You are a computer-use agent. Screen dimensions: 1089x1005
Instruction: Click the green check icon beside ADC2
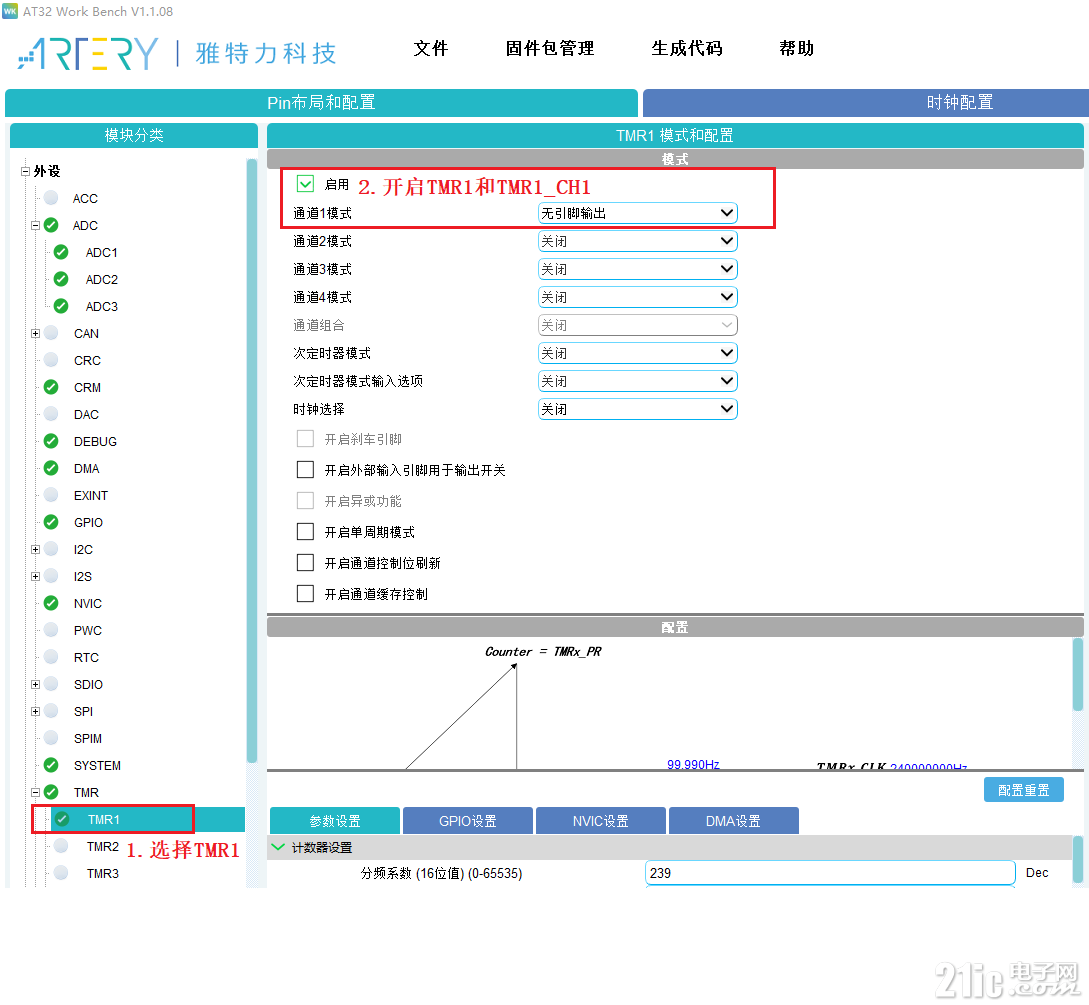pos(61,279)
